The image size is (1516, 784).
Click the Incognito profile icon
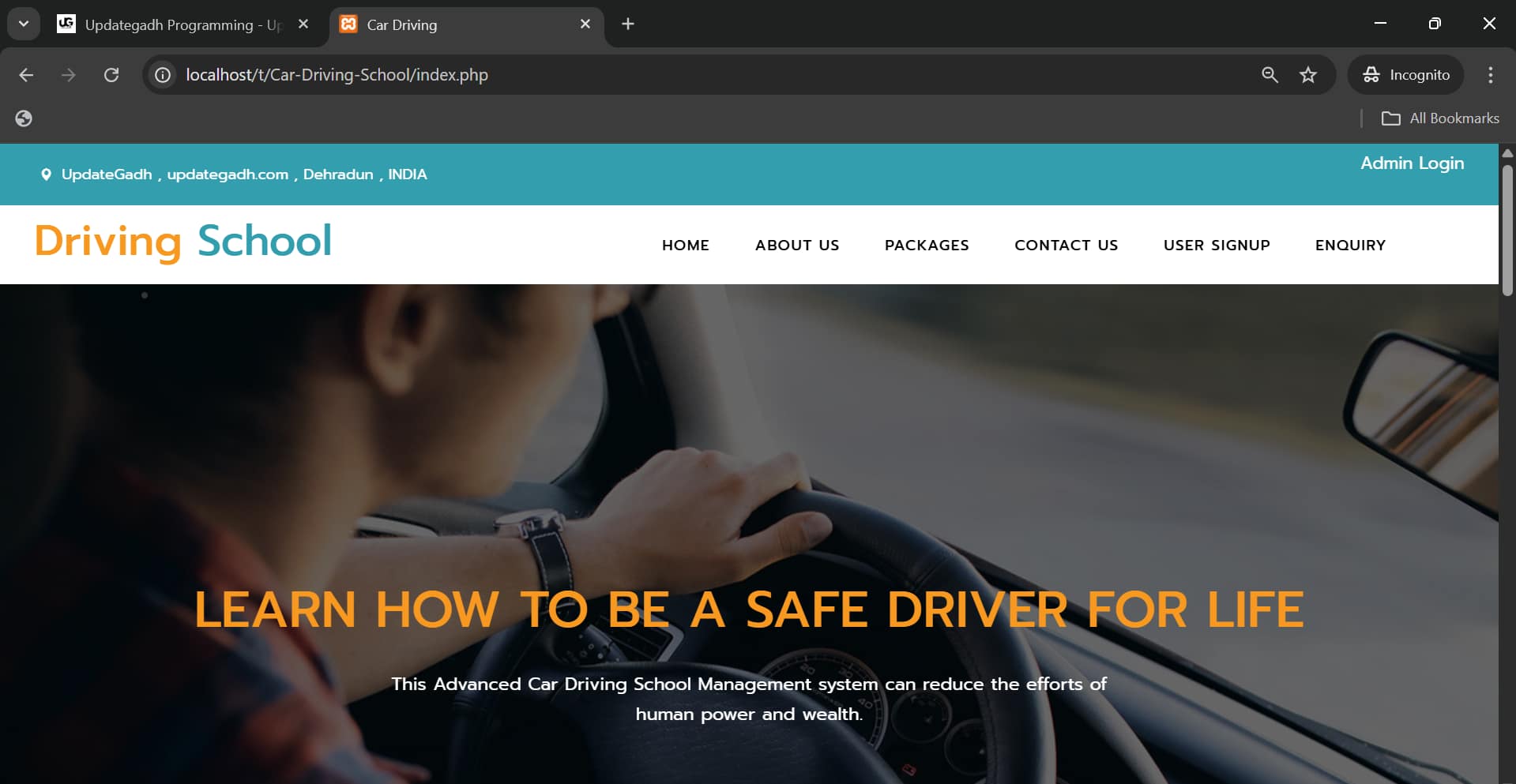tap(1371, 75)
